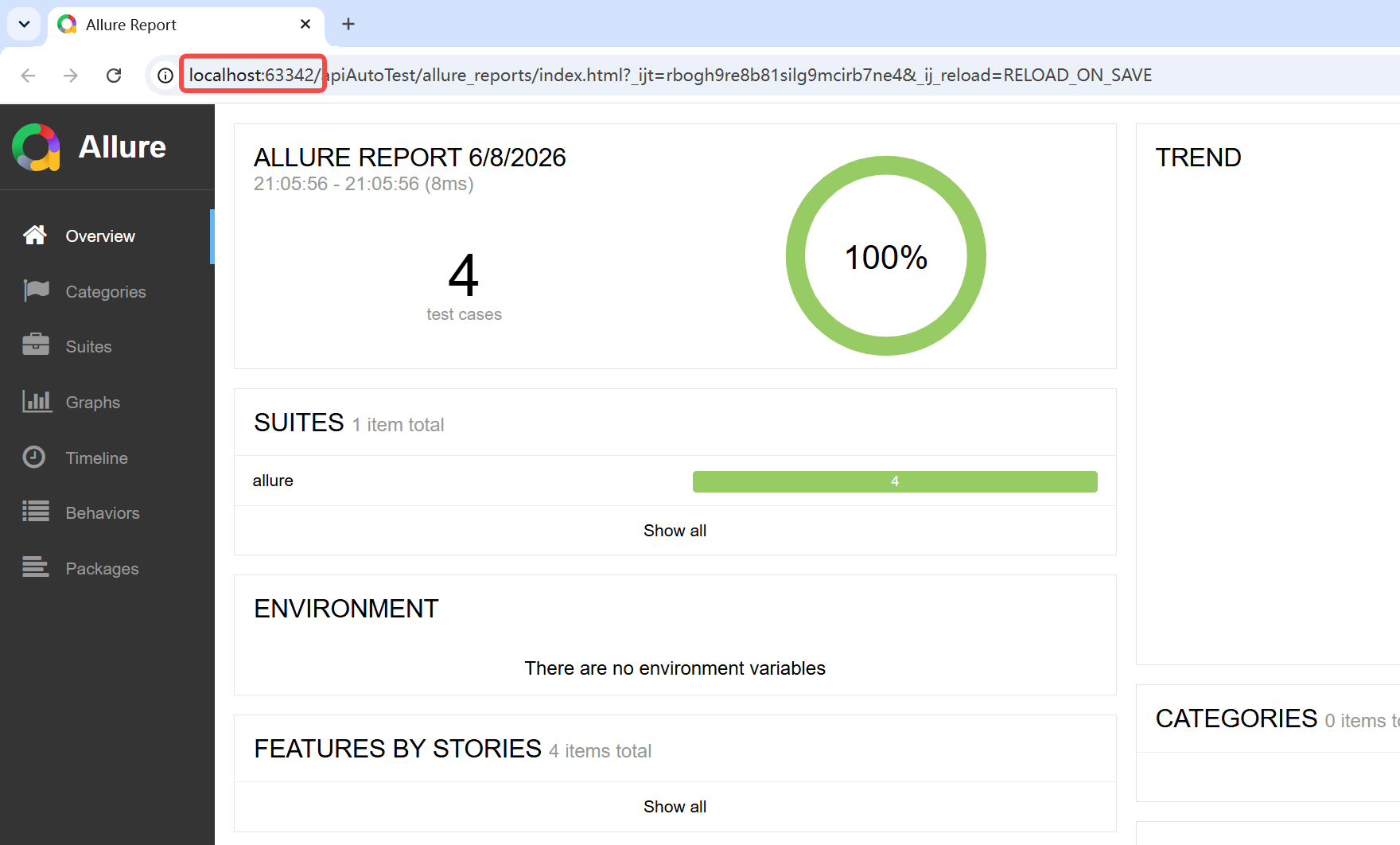The height and width of the screenshot is (845, 1400).
Task: Click the Timeline clock icon
Action: pyautogui.click(x=34, y=458)
